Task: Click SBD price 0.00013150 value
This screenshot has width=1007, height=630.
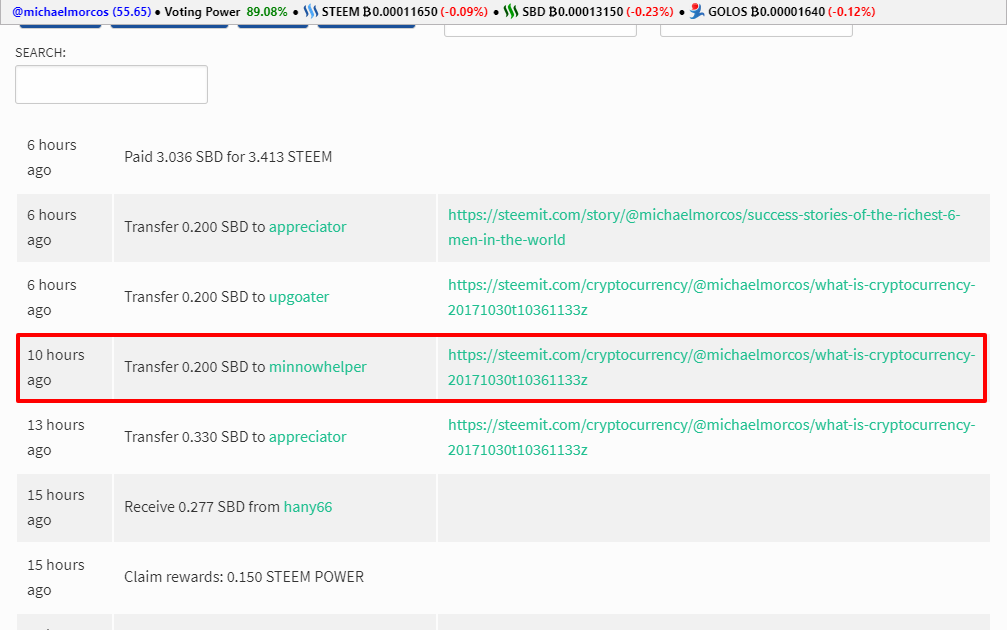Action: pyautogui.click(x=586, y=12)
